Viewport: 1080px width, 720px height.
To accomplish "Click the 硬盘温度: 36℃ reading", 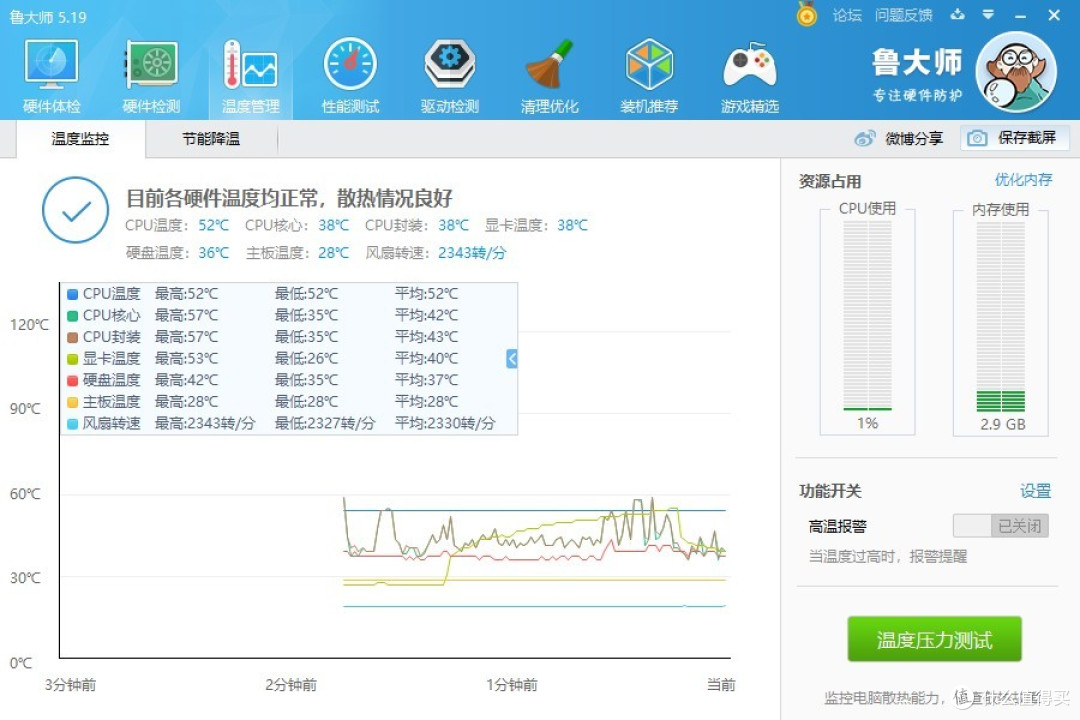I will coord(177,253).
